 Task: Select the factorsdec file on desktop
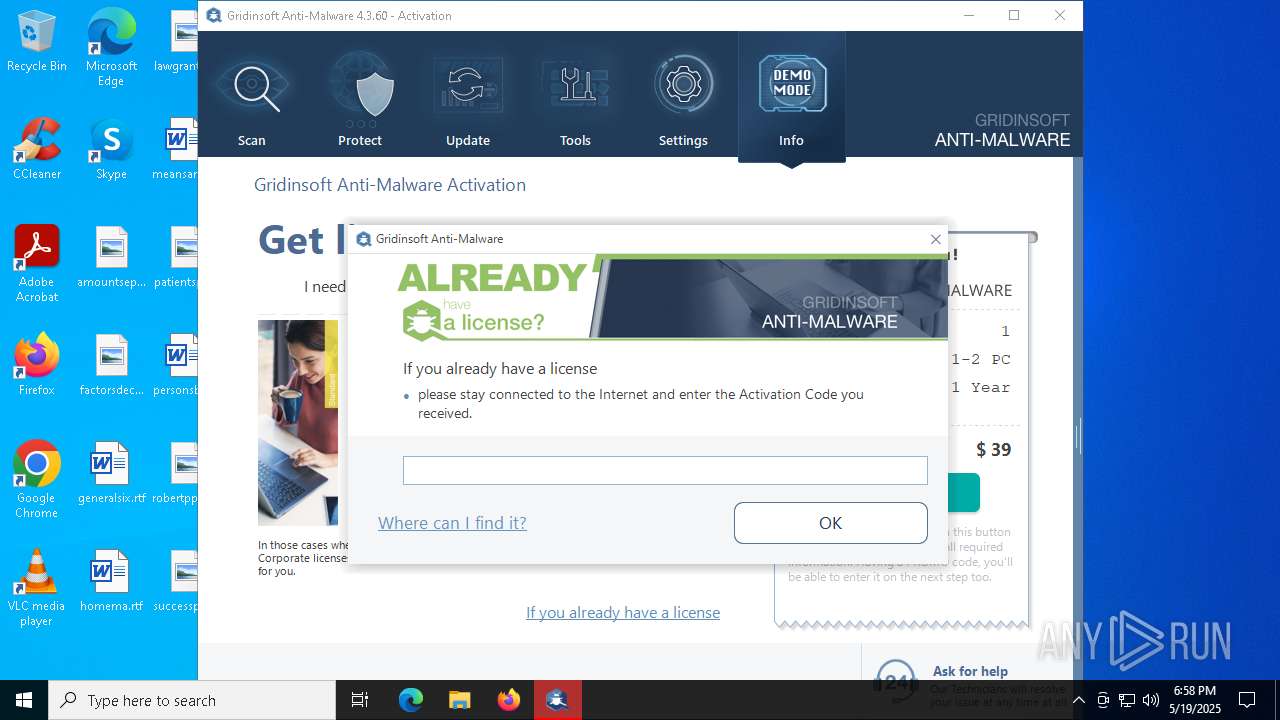click(x=111, y=365)
